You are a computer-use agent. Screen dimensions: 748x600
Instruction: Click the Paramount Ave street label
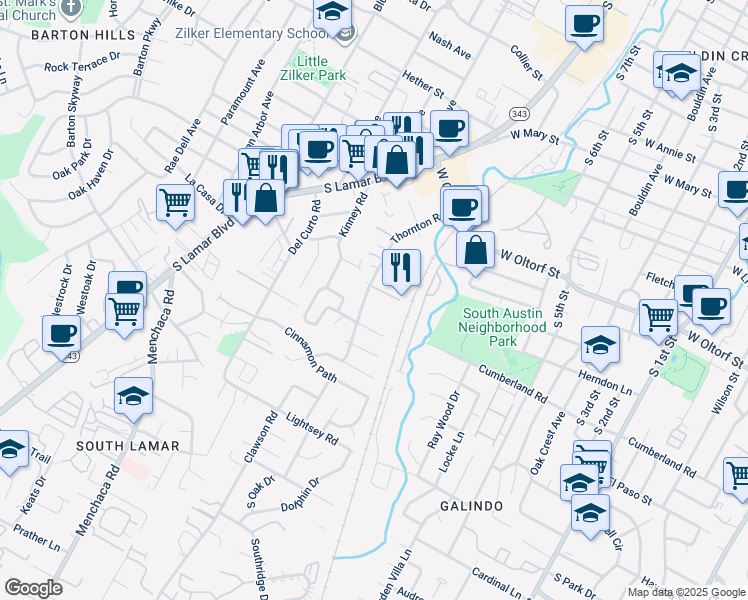(242, 92)
